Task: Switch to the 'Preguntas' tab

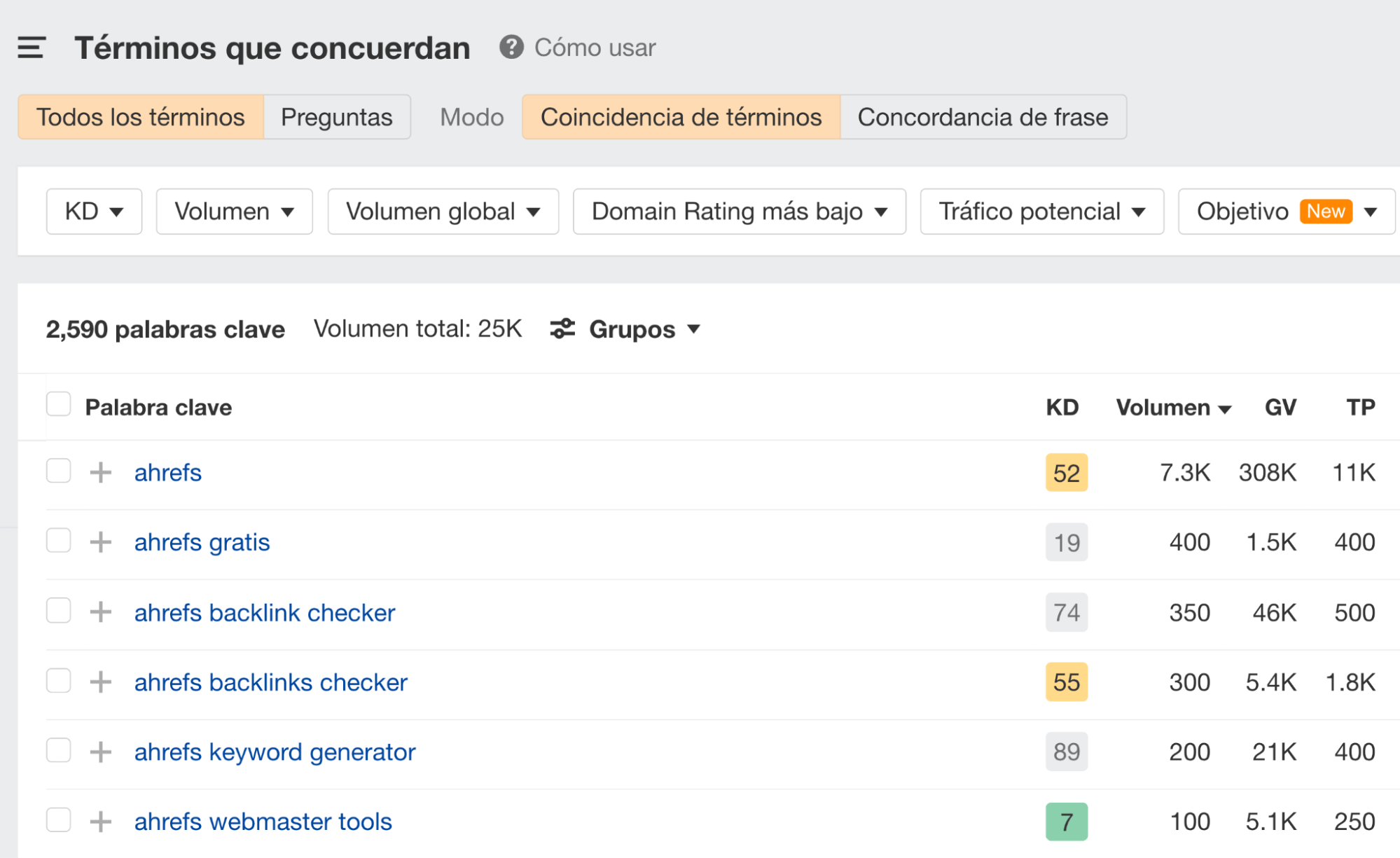Action: pyautogui.click(x=337, y=117)
